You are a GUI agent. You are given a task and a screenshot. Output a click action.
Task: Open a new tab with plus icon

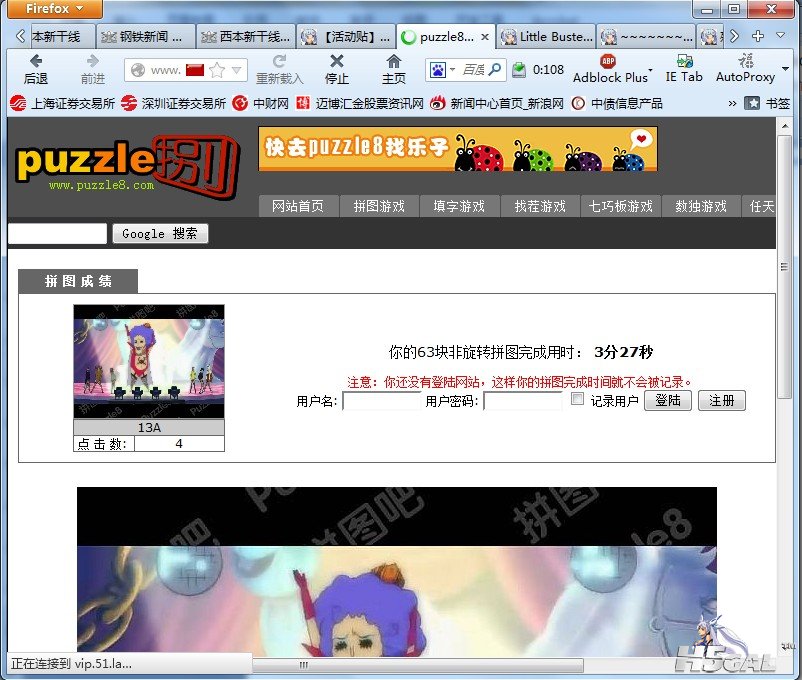pyautogui.click(x=758, y=36)
